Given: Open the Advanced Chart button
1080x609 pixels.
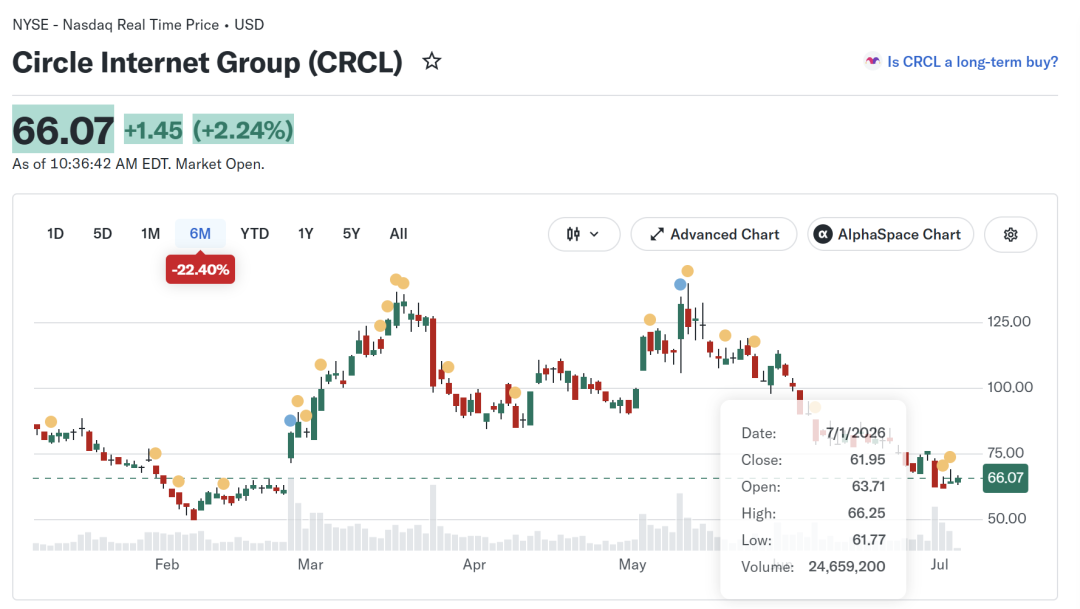Looking at the screenshot, I should tap(714, 234).
